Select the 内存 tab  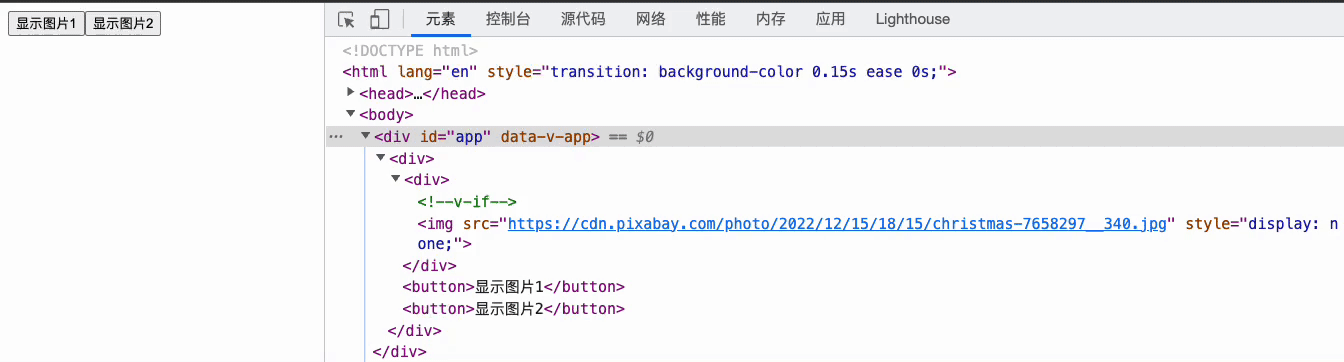(x=771, y=19)
